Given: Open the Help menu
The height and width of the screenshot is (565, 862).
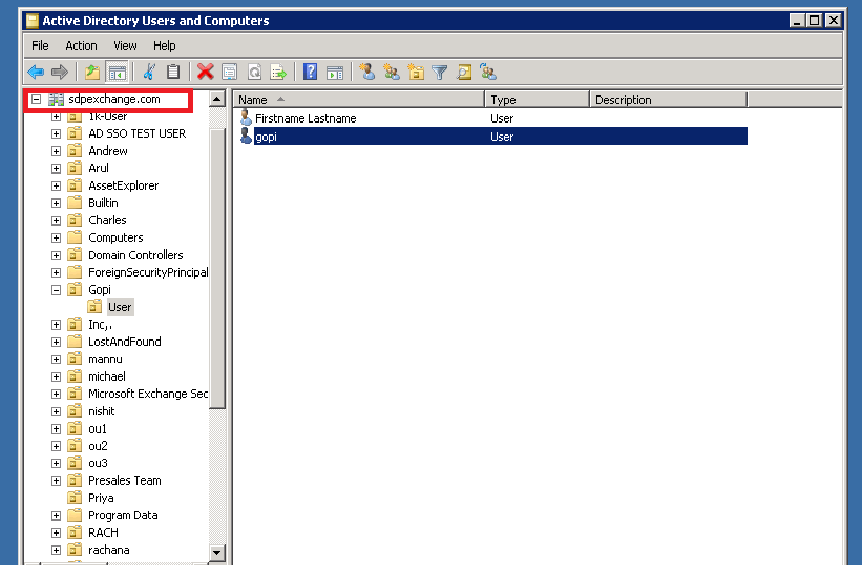Looking at the screenshot, I should 164,46.
